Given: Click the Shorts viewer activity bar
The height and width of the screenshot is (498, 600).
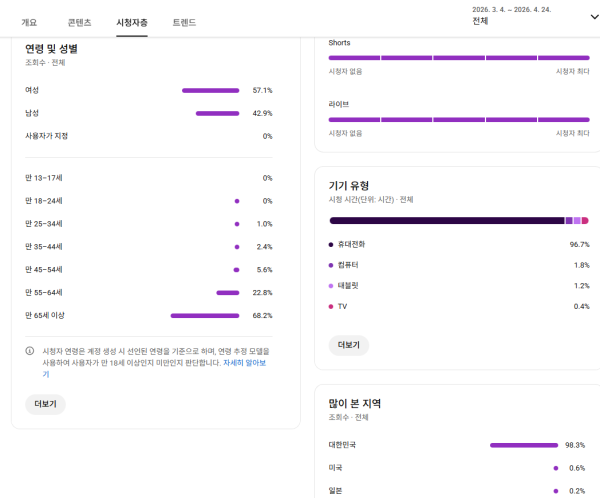Looking at the screenshot, I should [459, 58].
